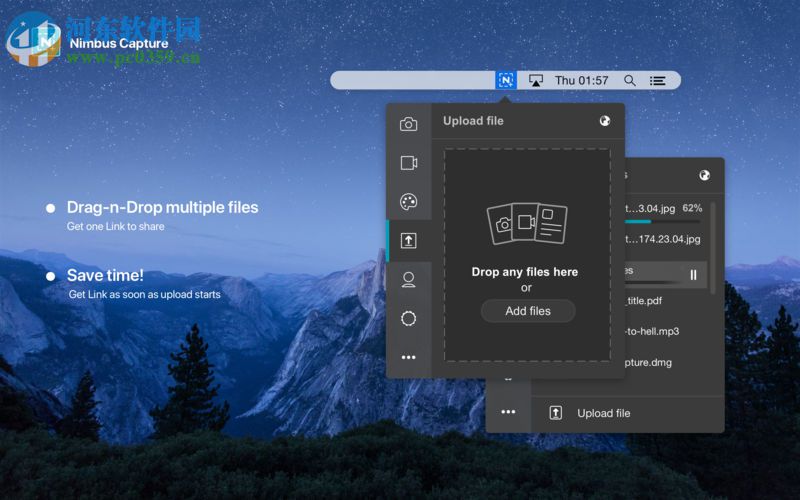The image size is (800, 500).
Task: Click the Thu 01:57 clock in menu bar
Action: [x=582, y=81]
